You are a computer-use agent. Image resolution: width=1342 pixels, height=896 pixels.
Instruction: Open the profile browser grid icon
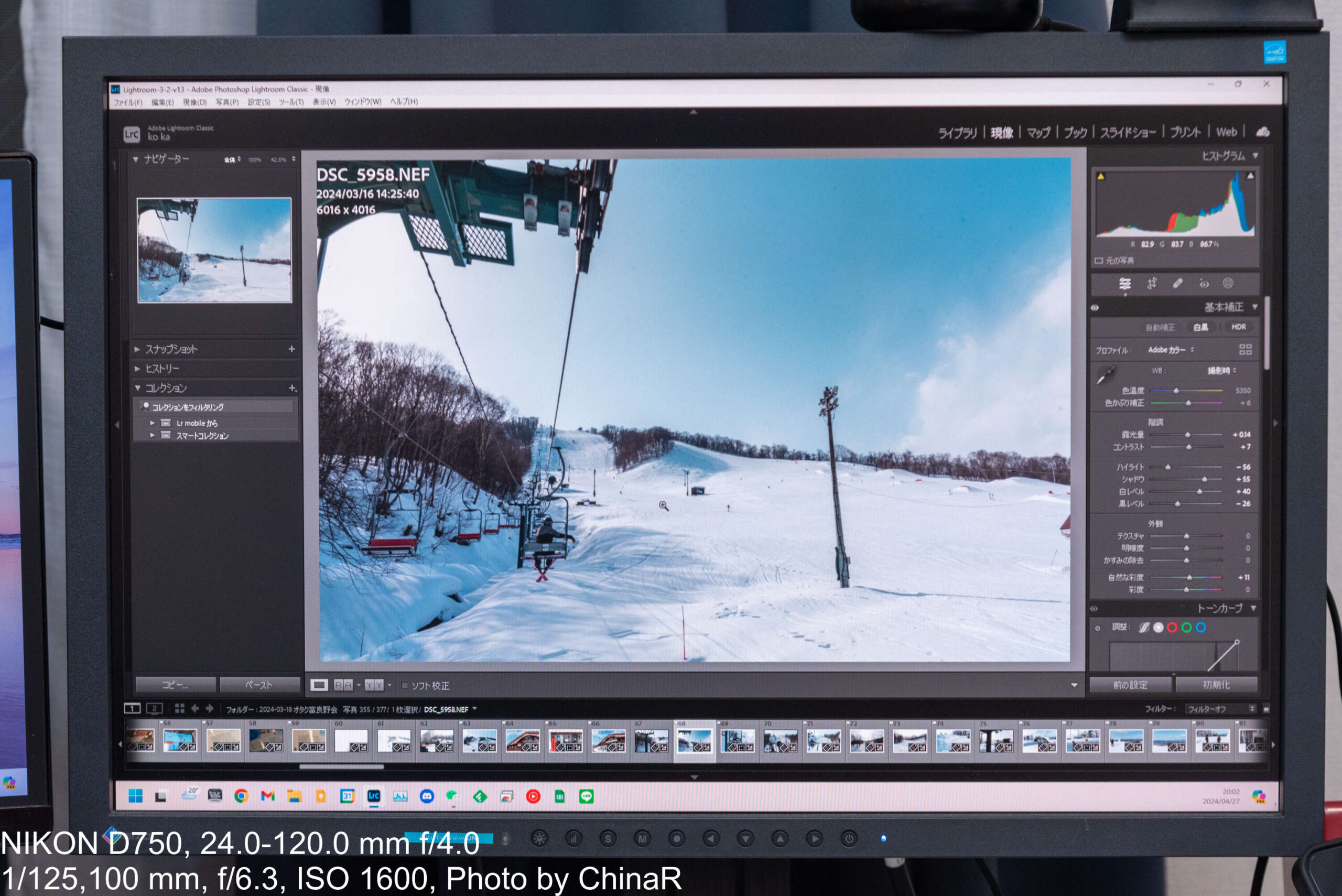click(x=1245, y=349)
